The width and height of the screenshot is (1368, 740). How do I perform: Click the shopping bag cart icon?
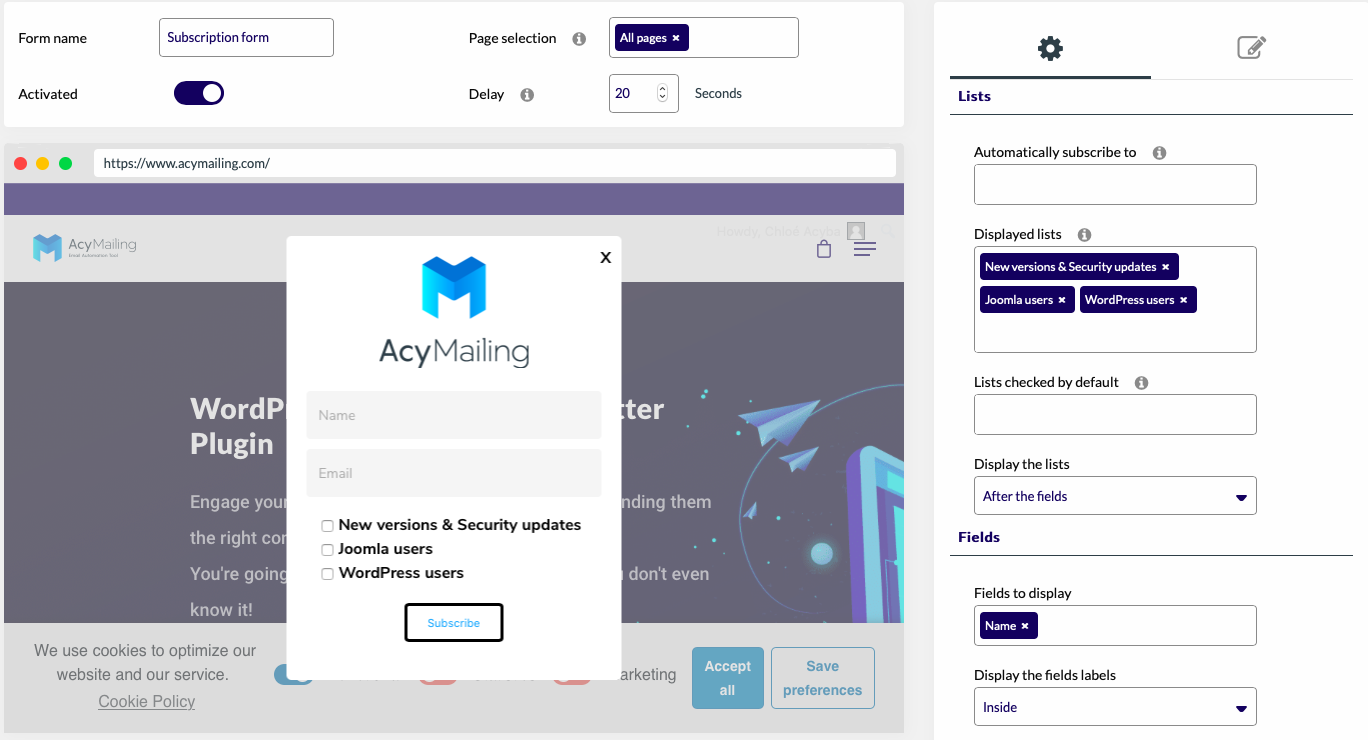[824, 249]
